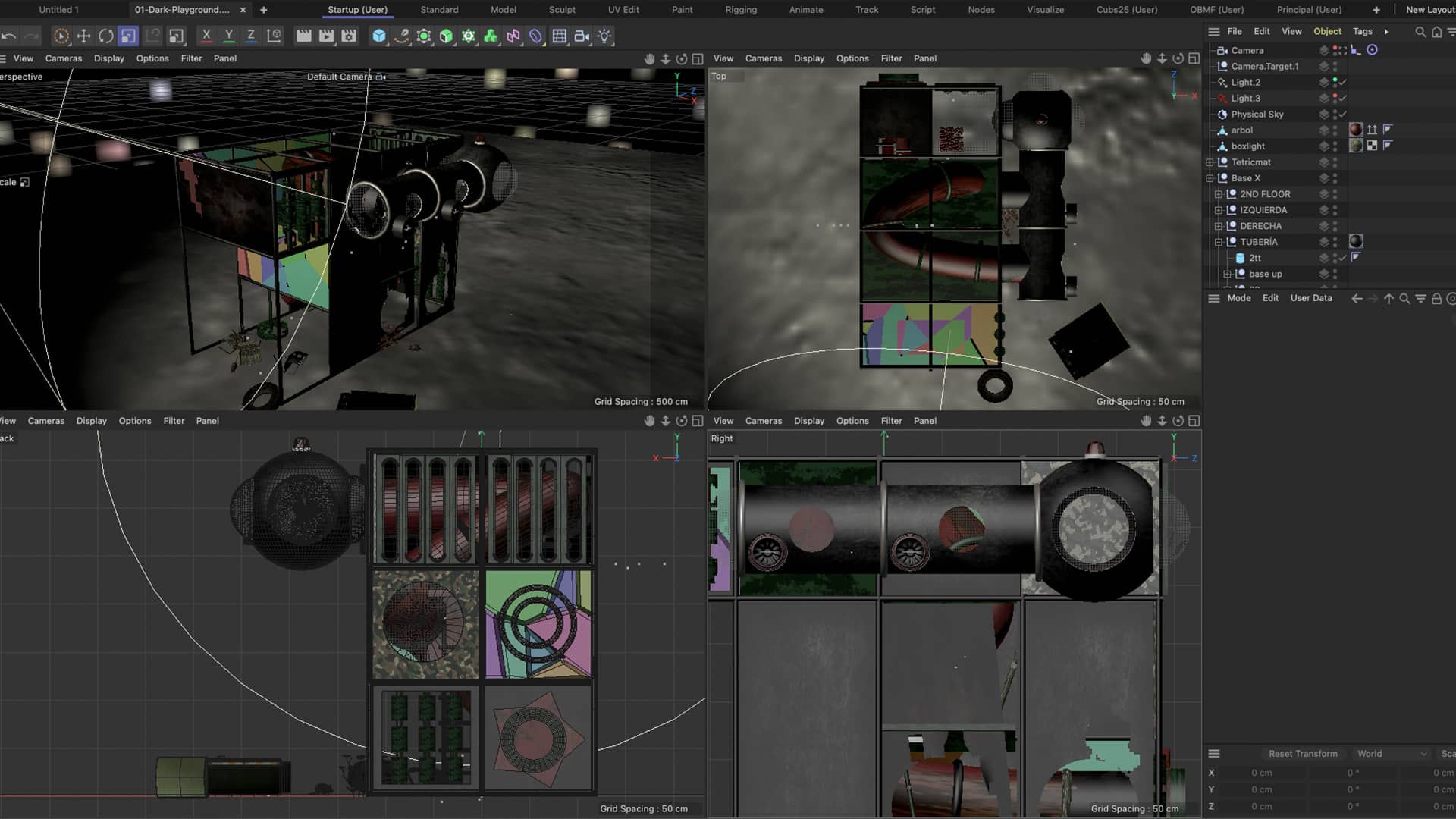Click the Reset Transform button
The image size is (1456, 819).
tap(1303, 754)
